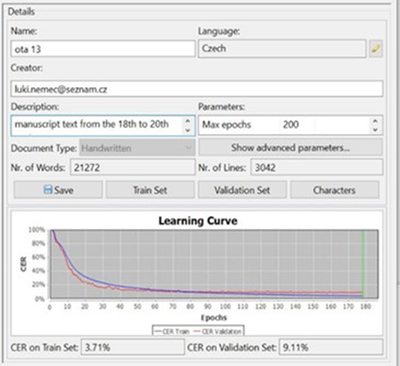Click Show advanced parameters button
This screenshot has width=400, height=366.
pyautogui.click(x=291, y=148)
